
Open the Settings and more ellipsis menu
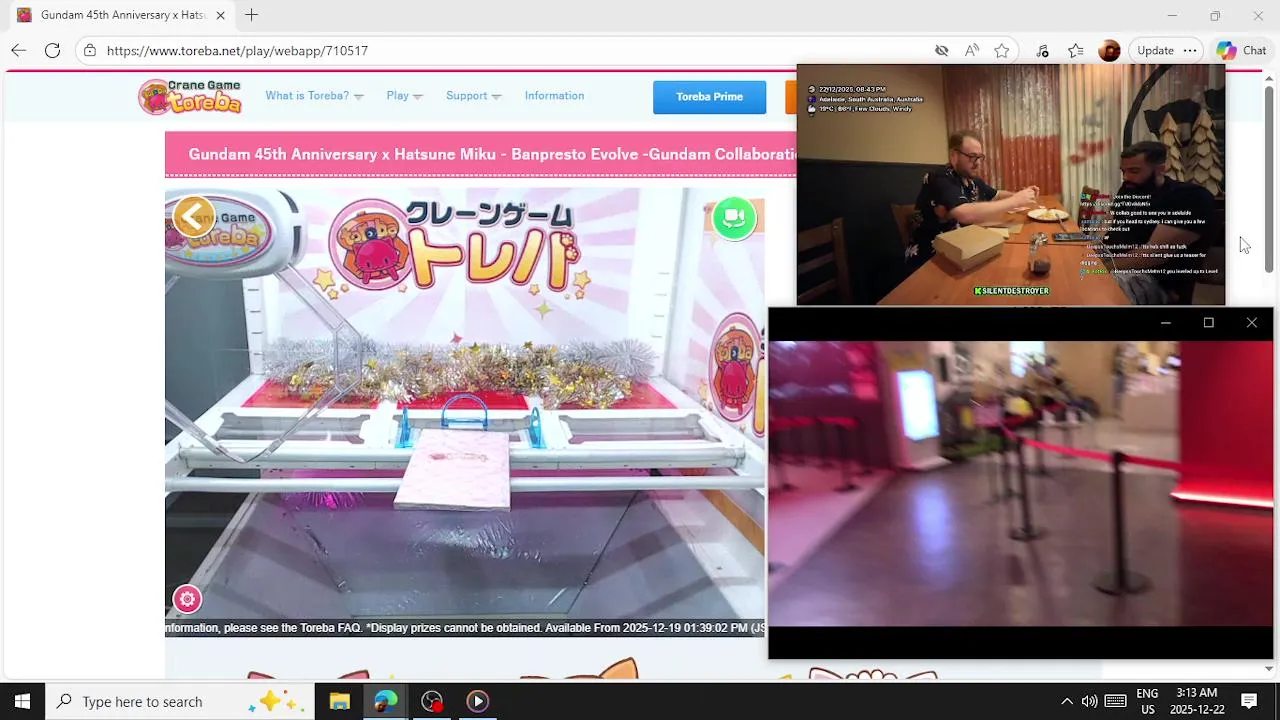1189,50
